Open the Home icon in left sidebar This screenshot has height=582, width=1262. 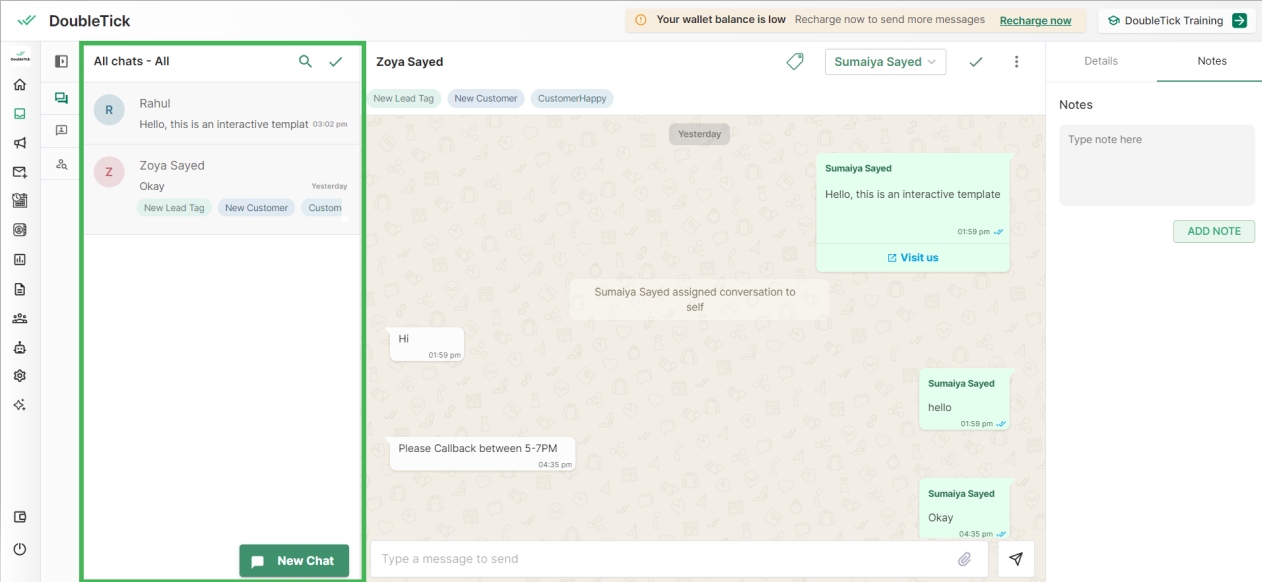[x=20, y=85]
